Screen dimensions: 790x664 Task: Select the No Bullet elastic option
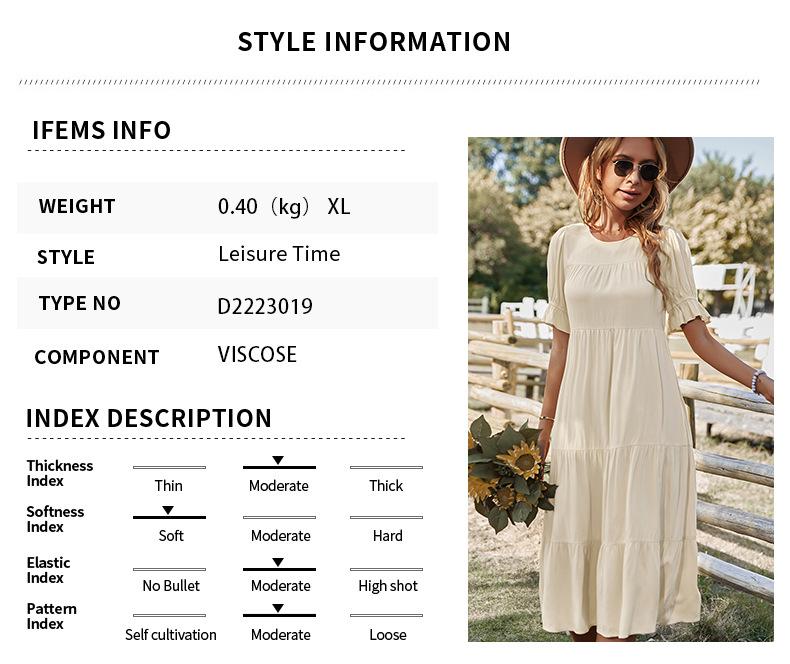(x=170, y=585)
